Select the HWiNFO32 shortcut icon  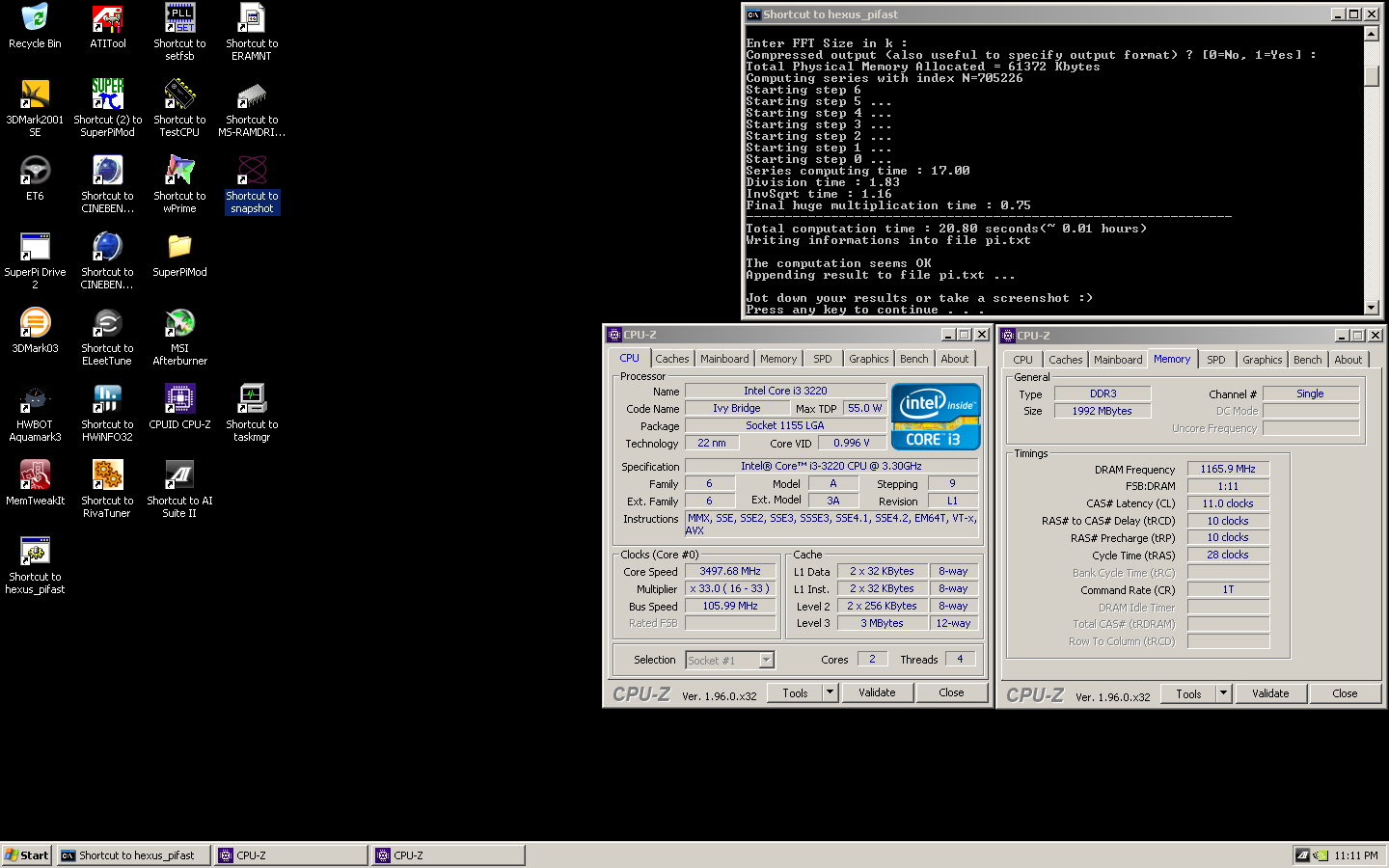107,414
